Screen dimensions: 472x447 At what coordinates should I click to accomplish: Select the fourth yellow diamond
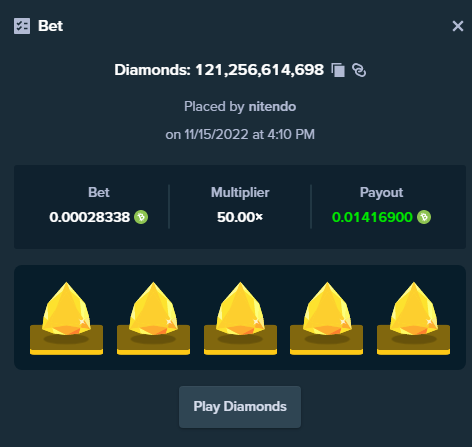(x=327, y=318)
